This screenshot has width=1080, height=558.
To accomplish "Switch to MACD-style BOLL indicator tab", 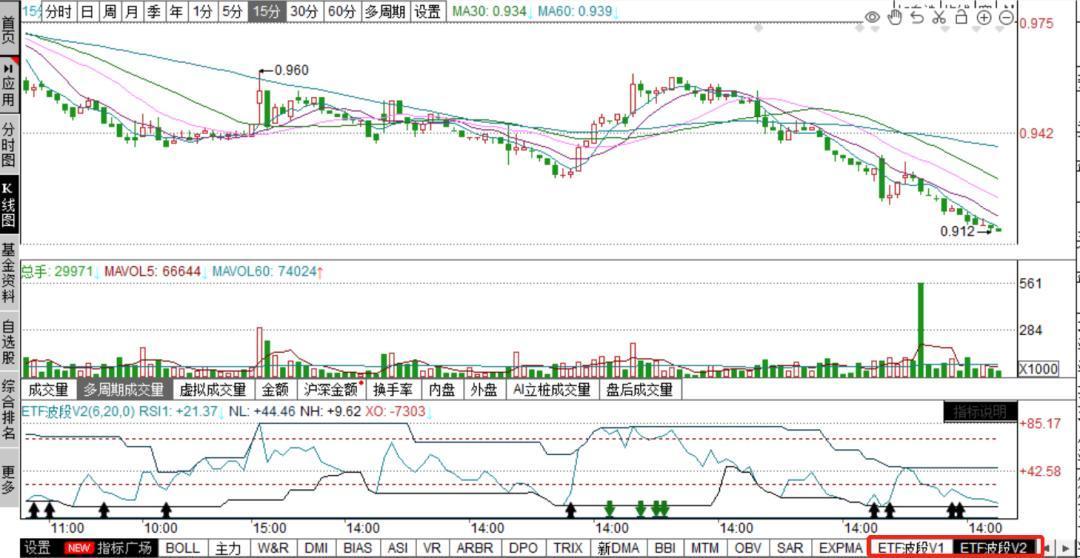I will [x=182, y=548].
